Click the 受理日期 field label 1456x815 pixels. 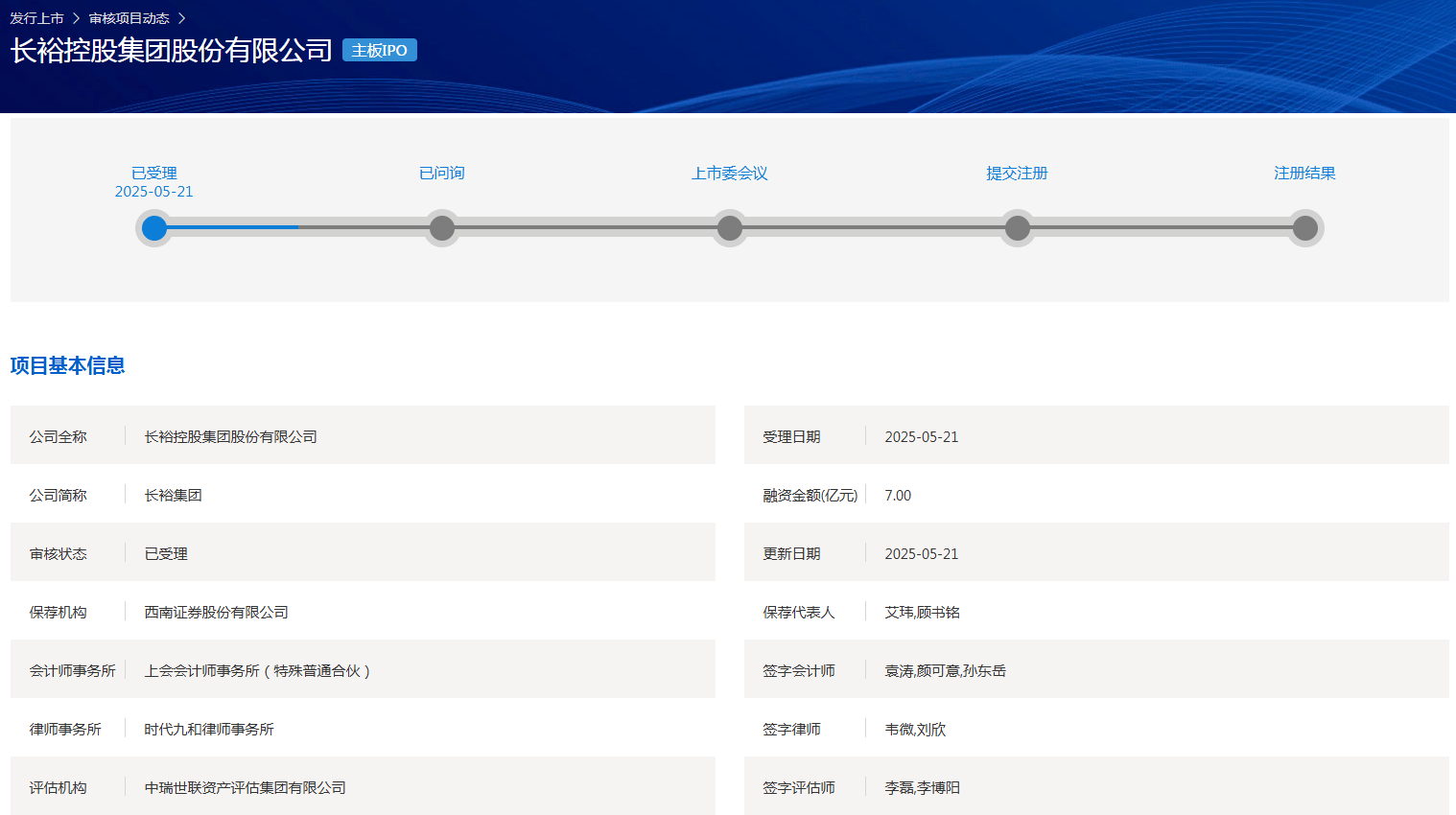792,436
